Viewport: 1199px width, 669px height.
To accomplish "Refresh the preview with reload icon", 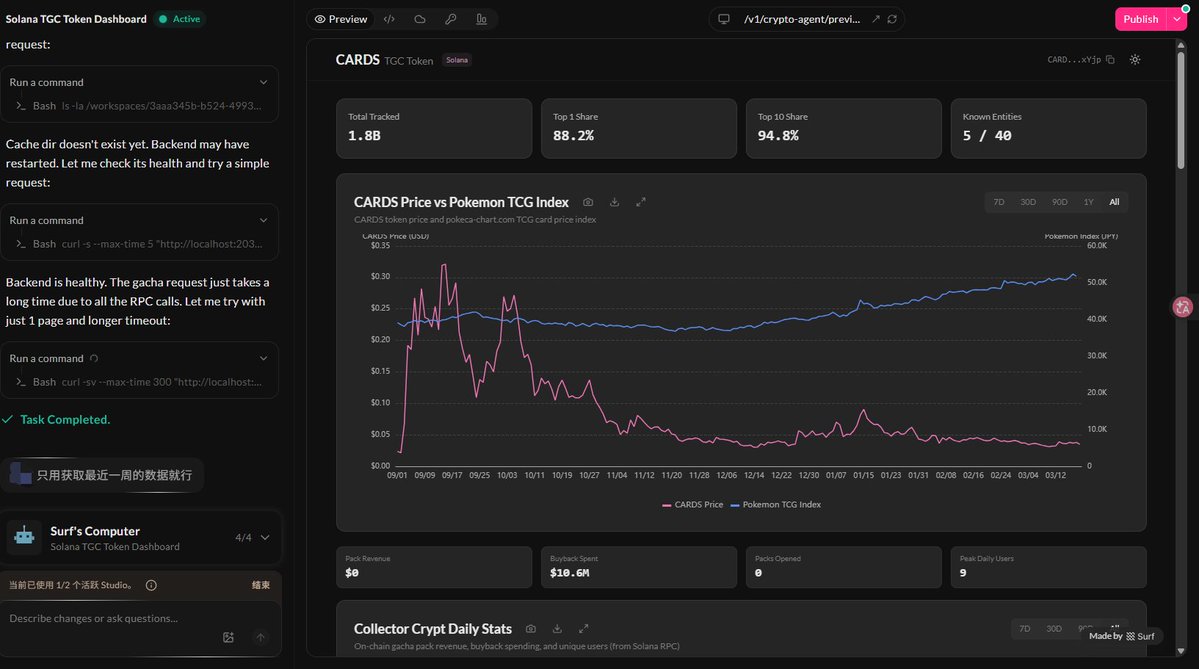I will (892, 19).
